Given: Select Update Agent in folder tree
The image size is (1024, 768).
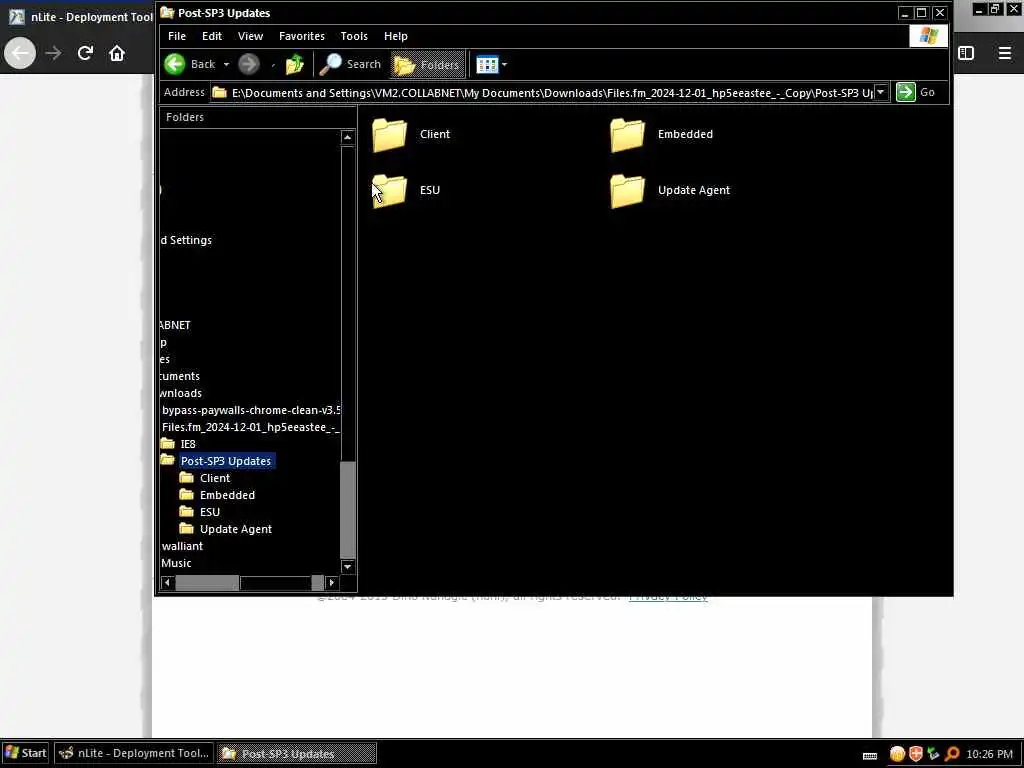Looking at the screenshot, I should [x=236, y=529].
